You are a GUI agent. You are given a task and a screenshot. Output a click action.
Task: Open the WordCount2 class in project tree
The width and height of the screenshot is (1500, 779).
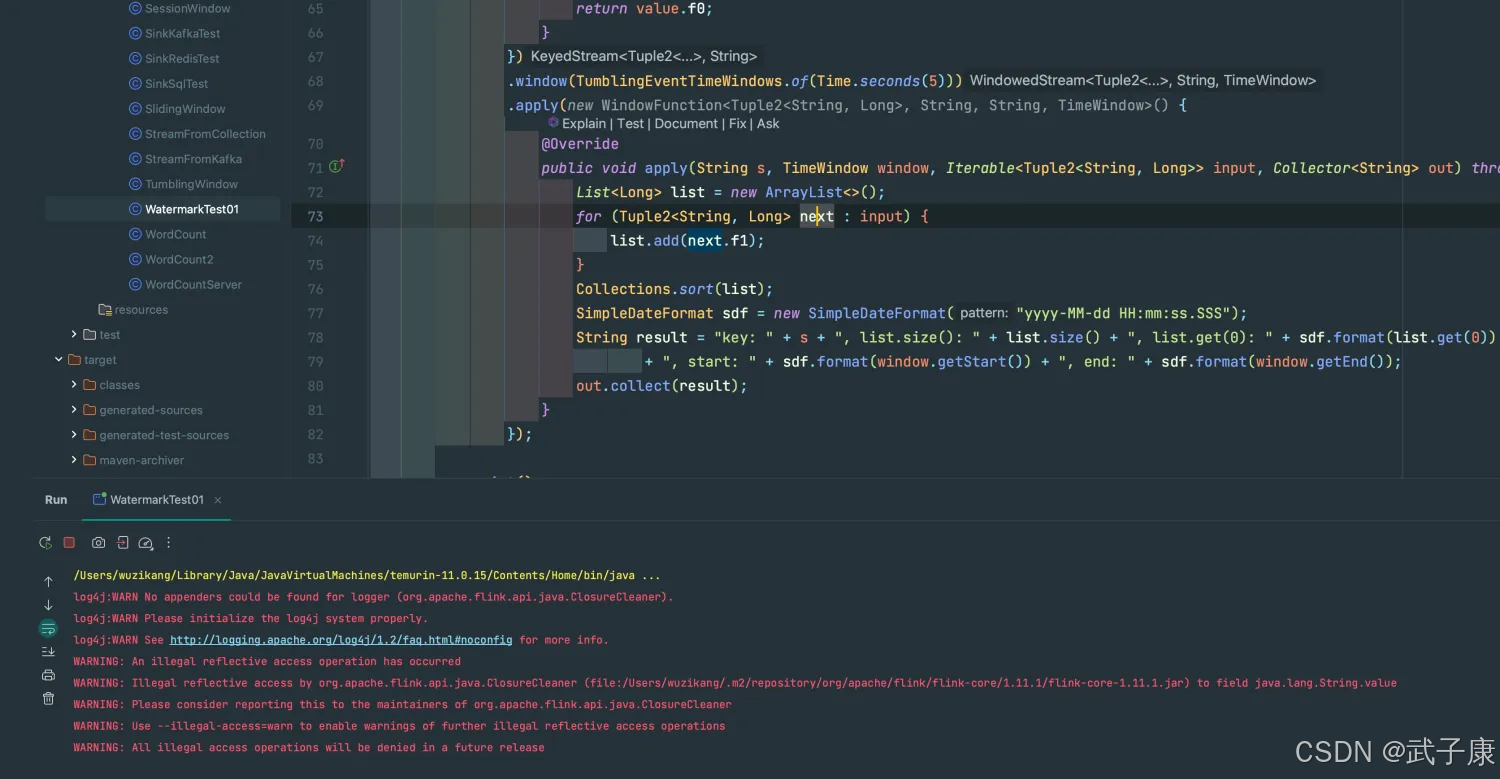(x=179, y=259)
